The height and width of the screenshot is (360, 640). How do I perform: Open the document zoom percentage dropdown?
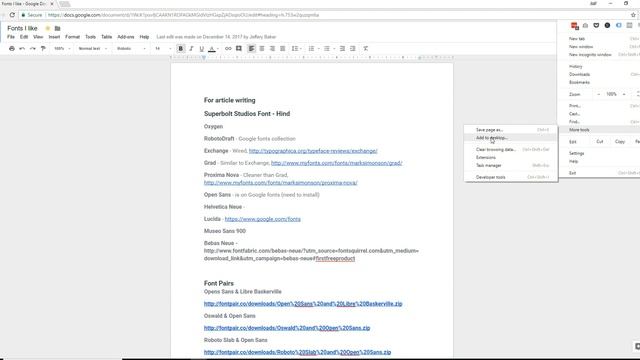pyautogui.click(x=62, y=49)
